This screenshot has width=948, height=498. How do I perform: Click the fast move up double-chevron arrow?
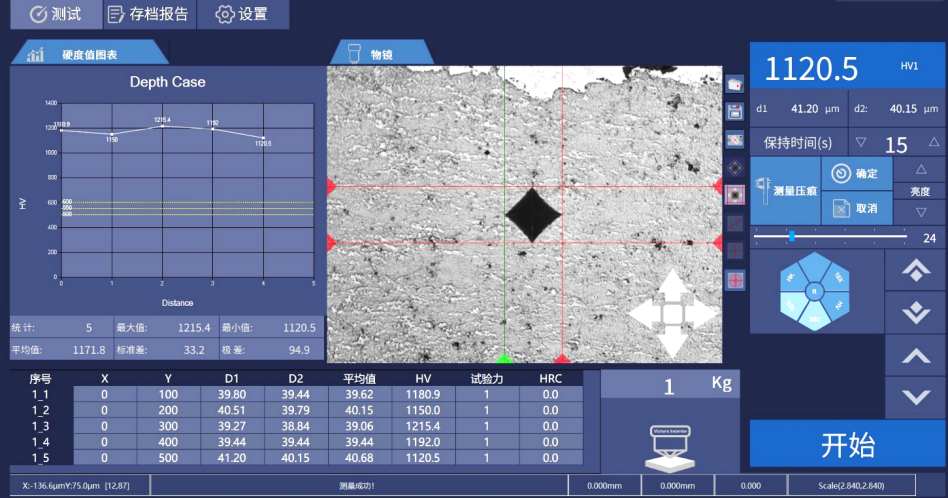pos(916,271)
